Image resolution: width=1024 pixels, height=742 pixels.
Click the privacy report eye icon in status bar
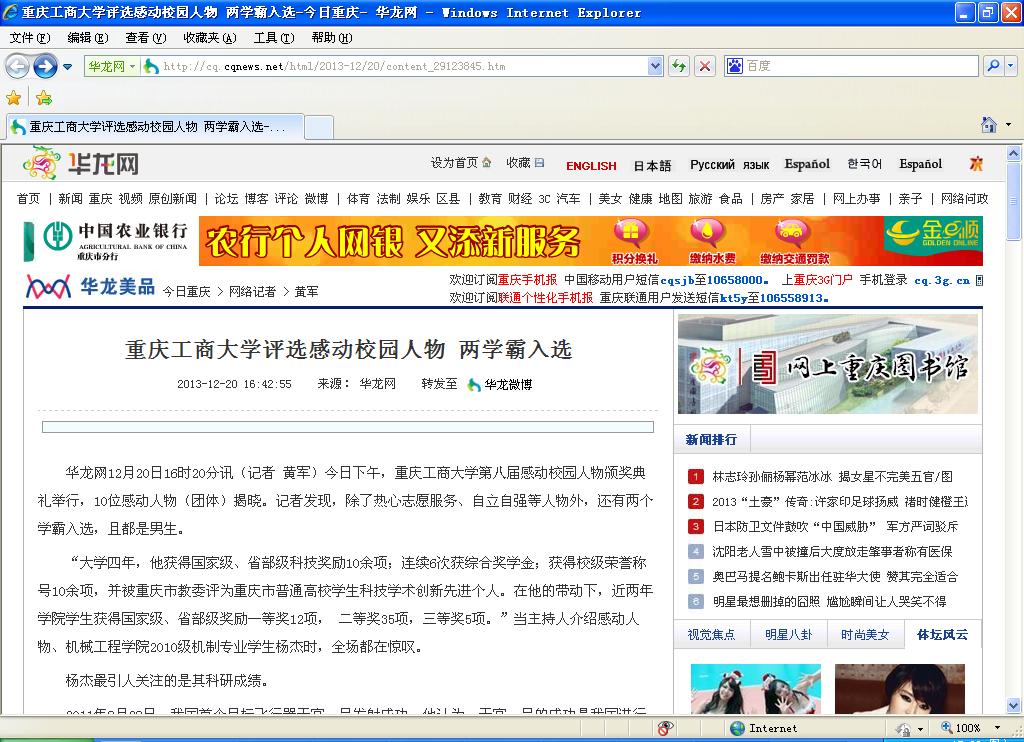(x=665, y=728)
